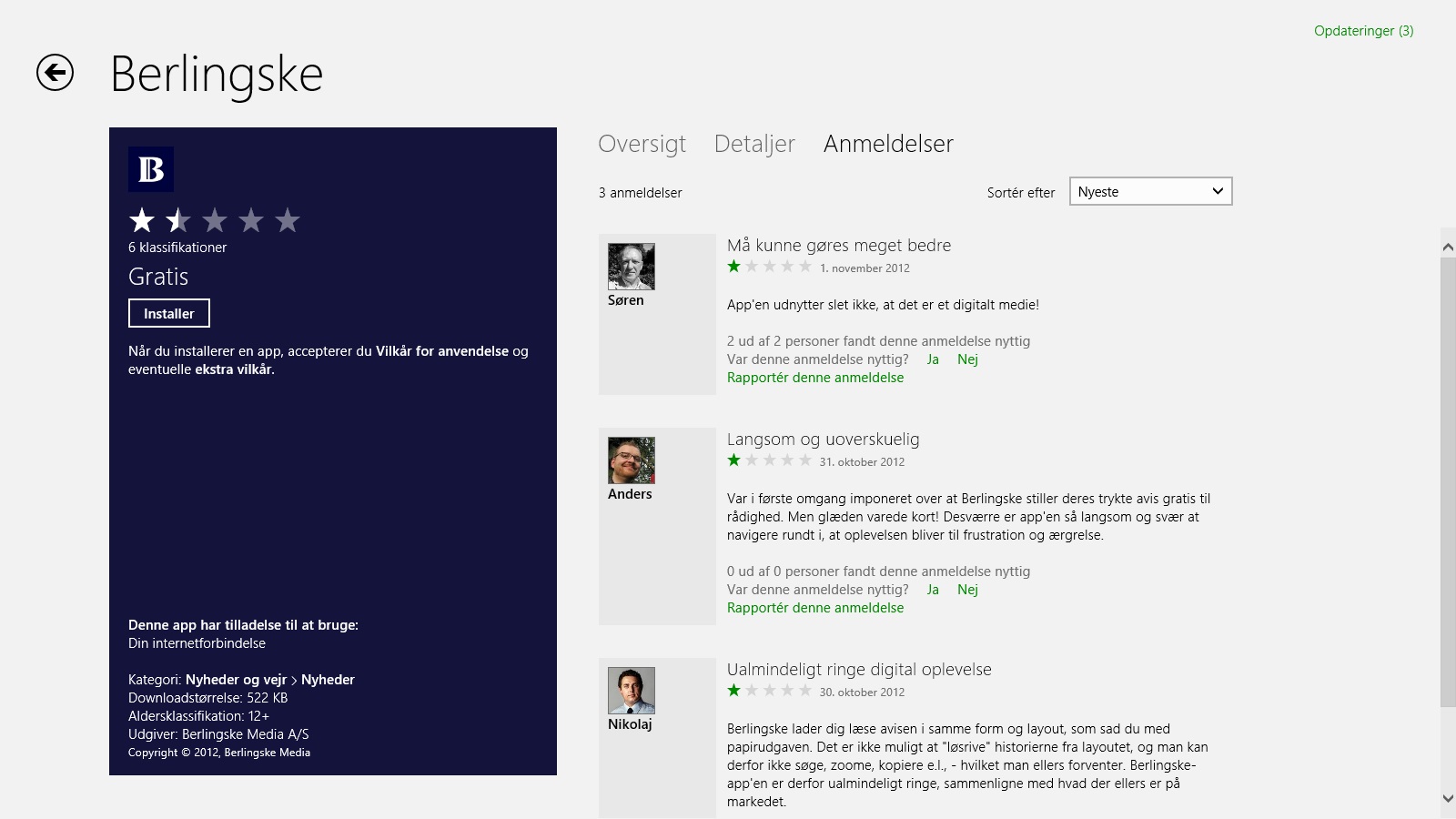
Task: Report Søren's review via Rapportér link
Action: pos(815,378)
